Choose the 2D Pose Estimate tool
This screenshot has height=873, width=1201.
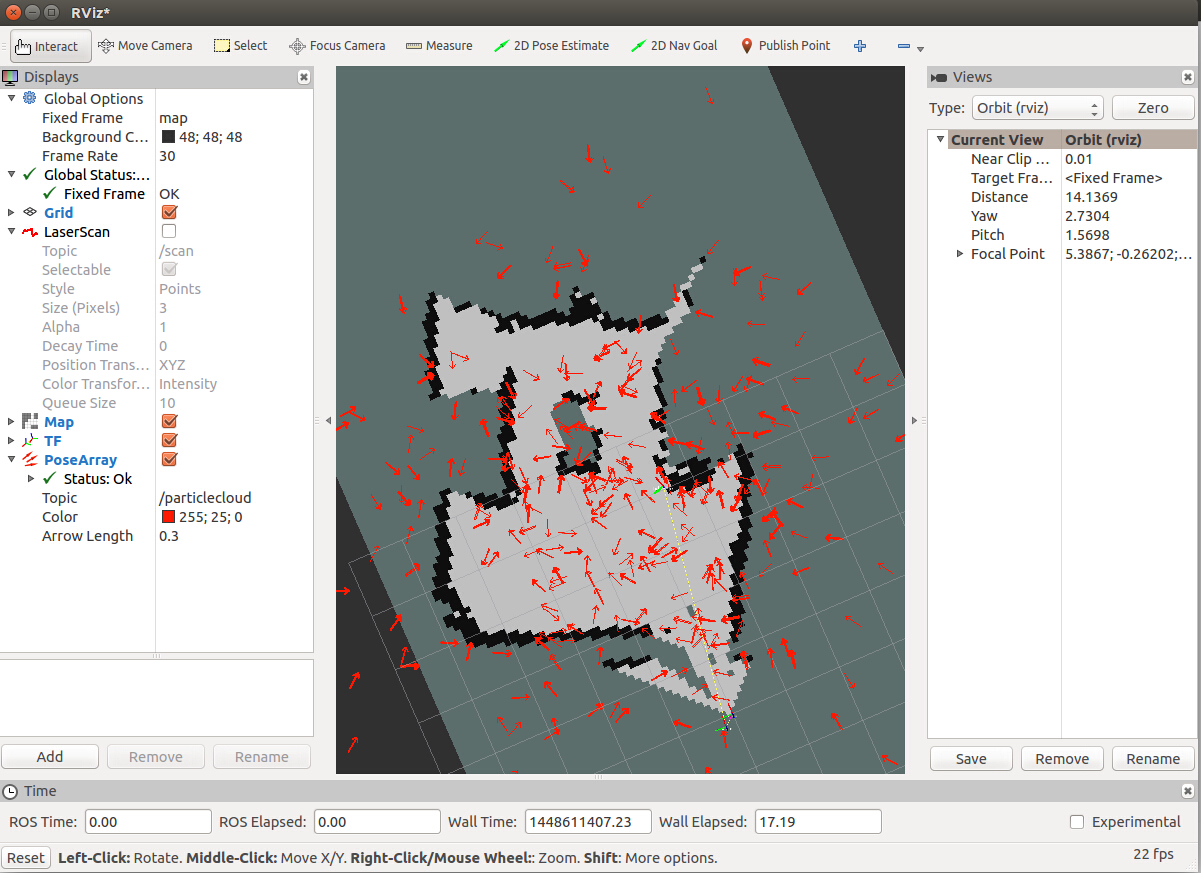point(552,46)
